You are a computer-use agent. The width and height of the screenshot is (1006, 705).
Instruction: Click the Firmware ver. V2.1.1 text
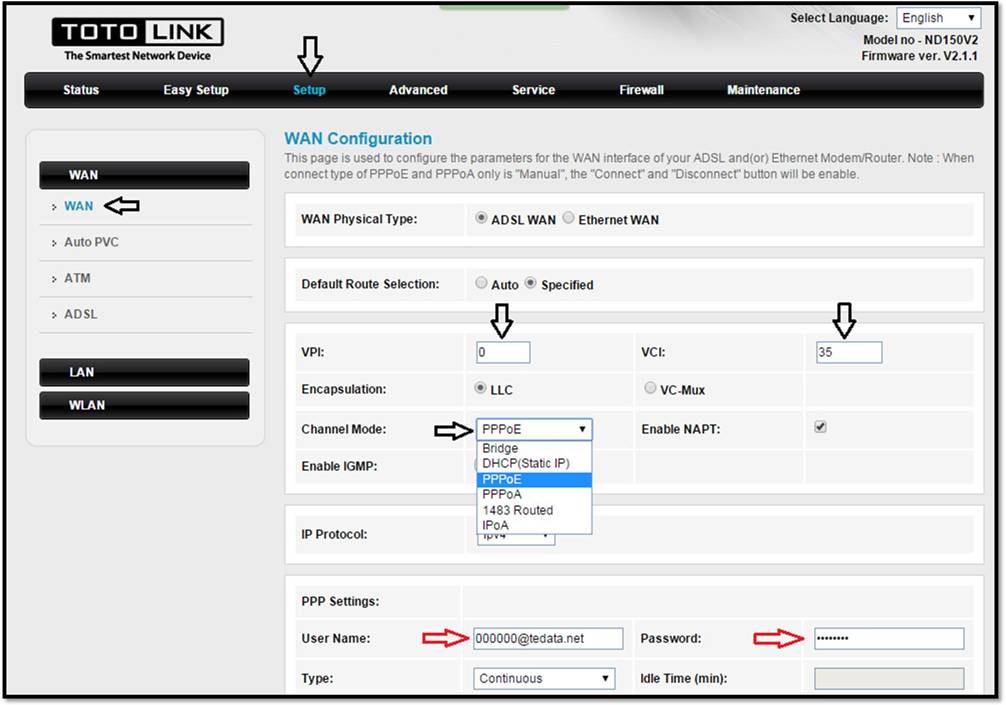(x=919, y=56)
